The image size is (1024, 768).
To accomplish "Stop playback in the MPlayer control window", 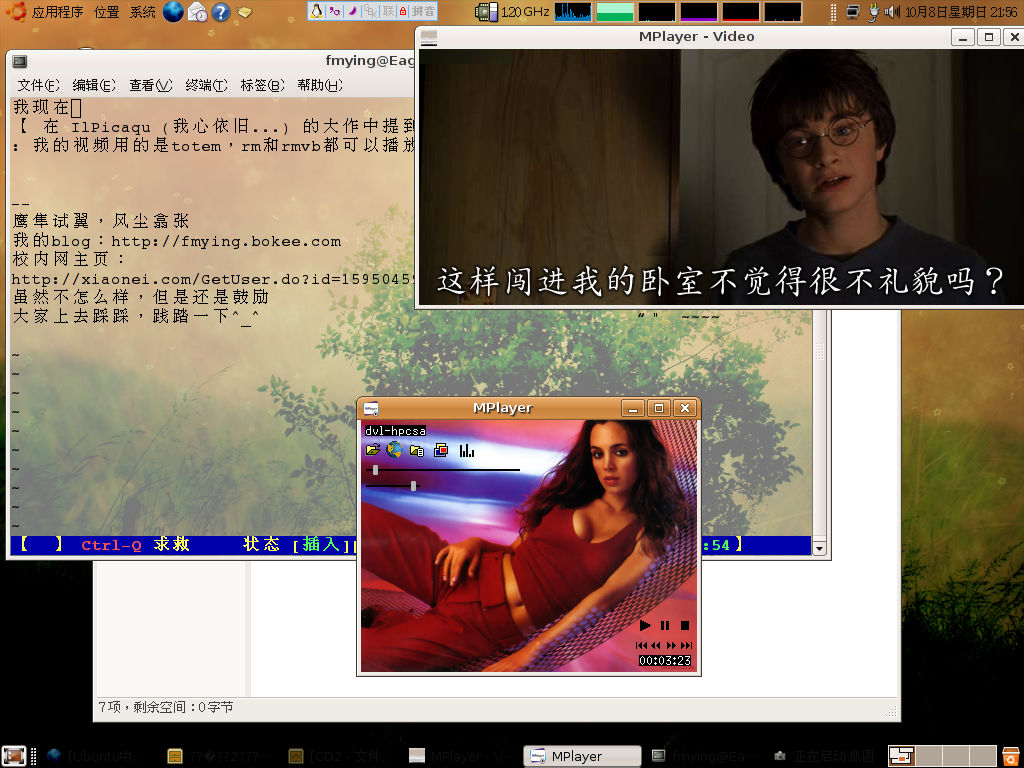I will point(684,626).
